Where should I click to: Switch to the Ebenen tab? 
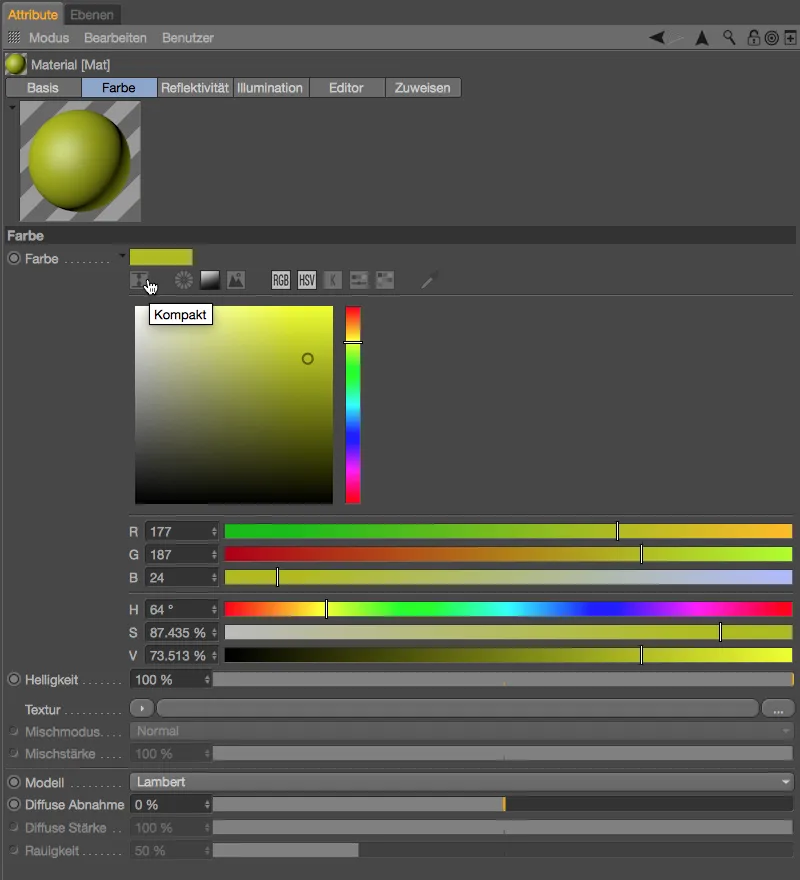coord(92,15)
